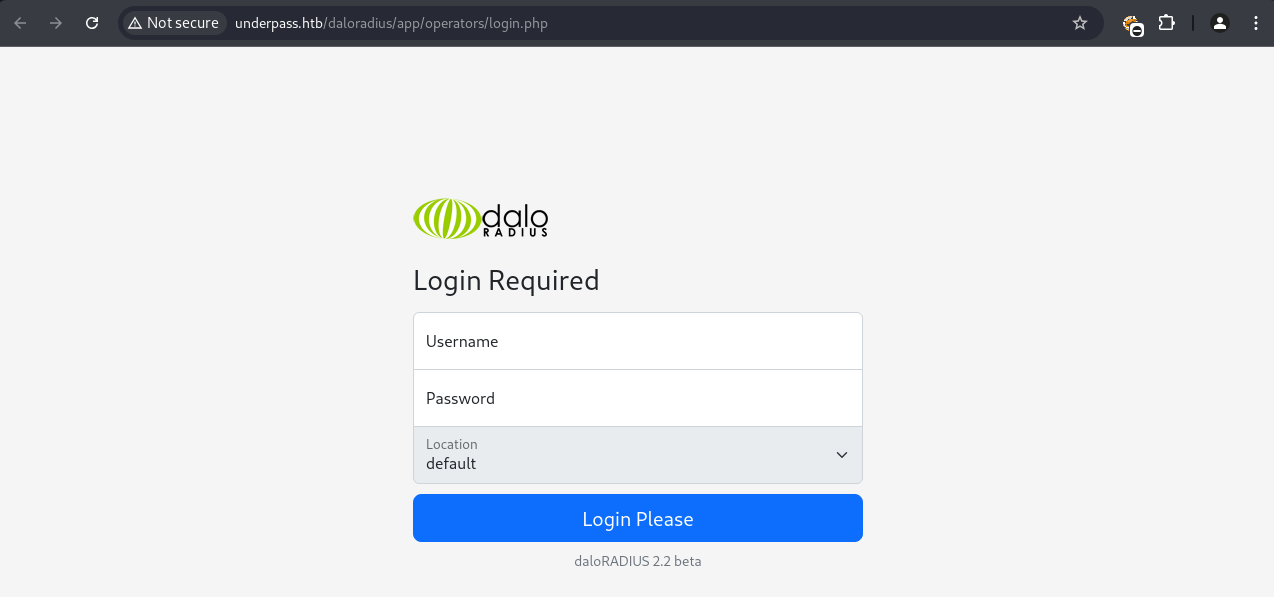Open the Extensions puzzle icon

[1166, 23]
